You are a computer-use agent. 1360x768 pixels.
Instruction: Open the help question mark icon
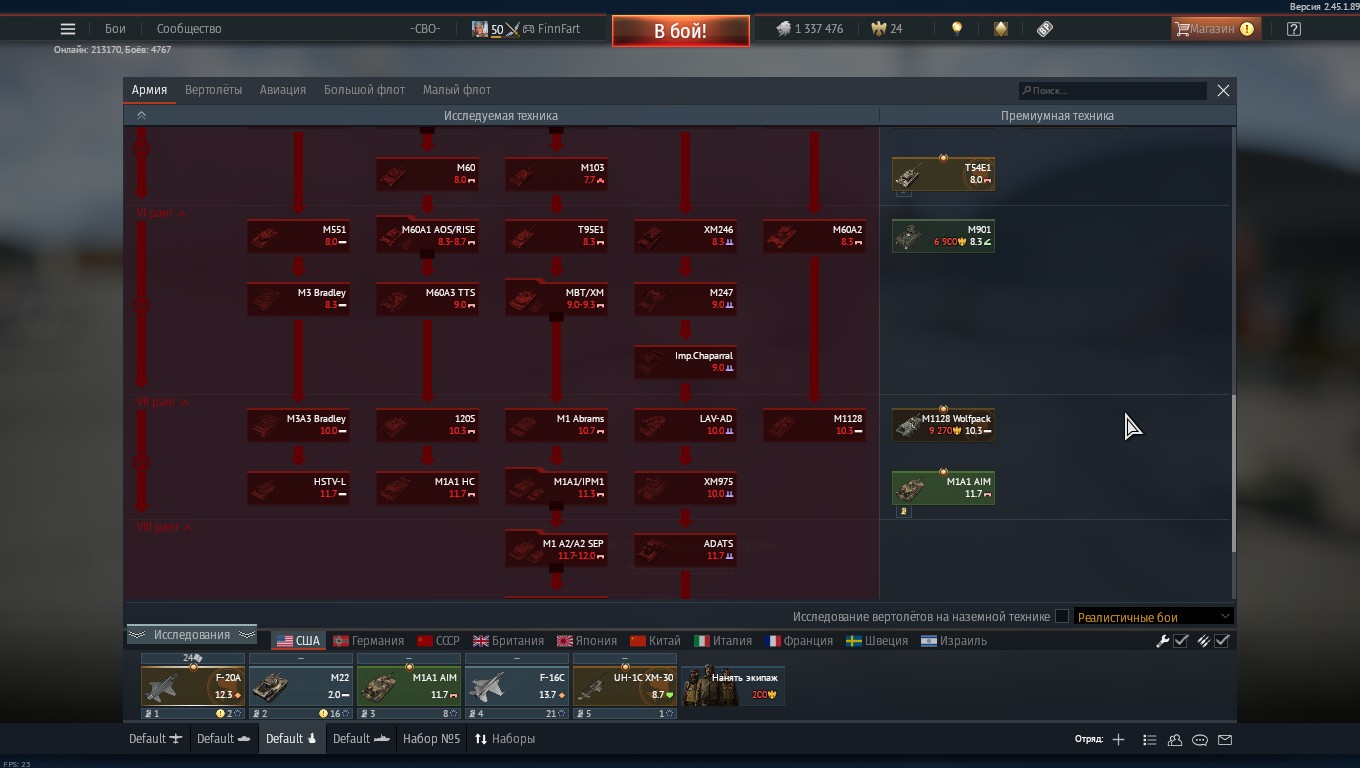point(1293,29)
